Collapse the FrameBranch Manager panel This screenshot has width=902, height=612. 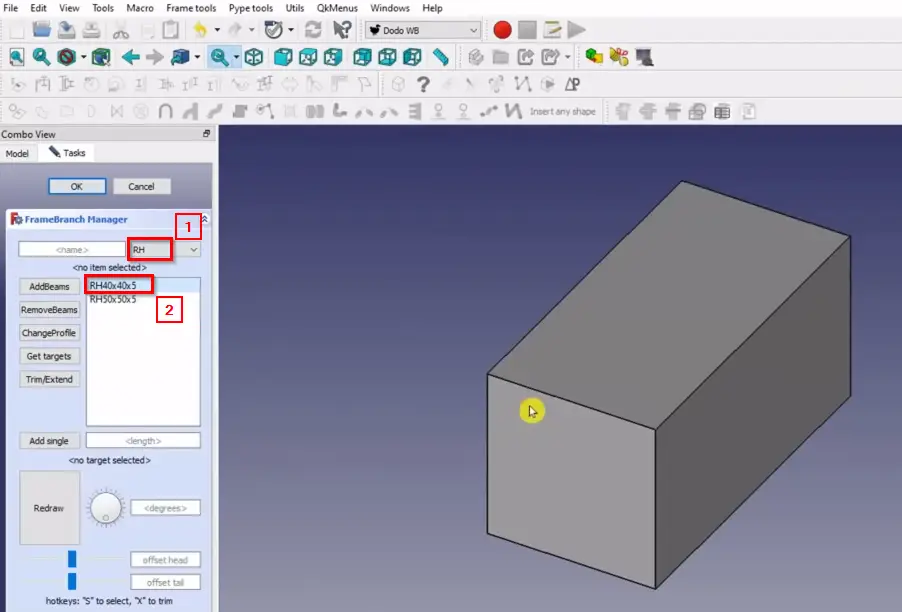coord(204,219)
